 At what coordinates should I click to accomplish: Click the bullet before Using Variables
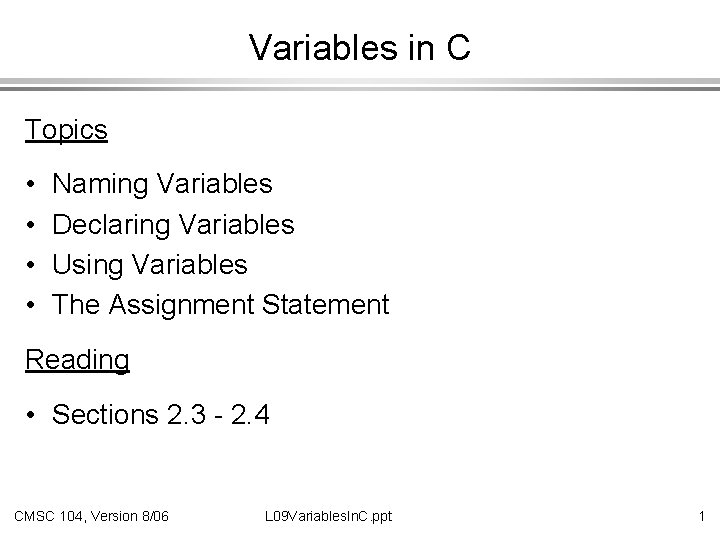[x=31, y=265]
